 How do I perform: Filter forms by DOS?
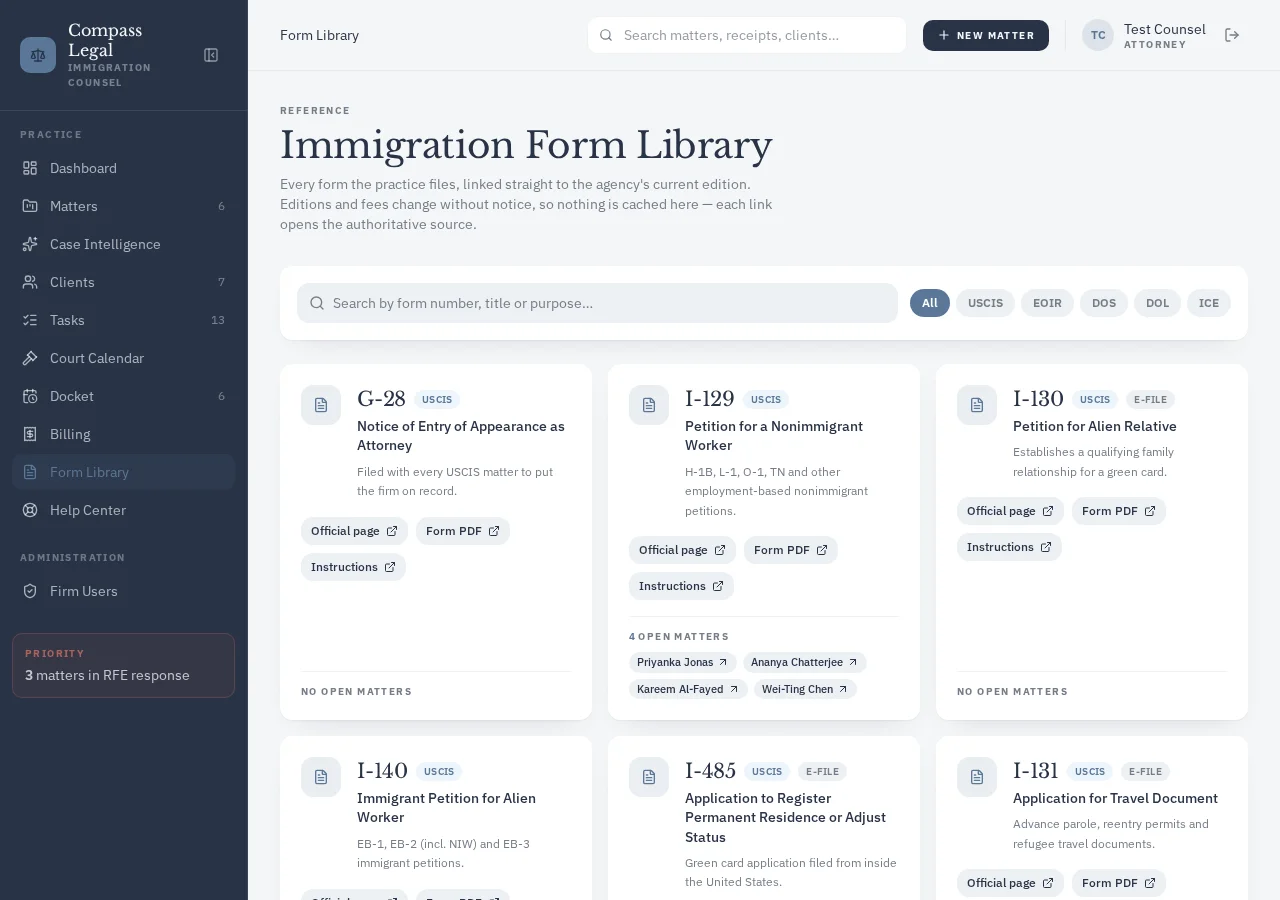[x=1104, y=303]
